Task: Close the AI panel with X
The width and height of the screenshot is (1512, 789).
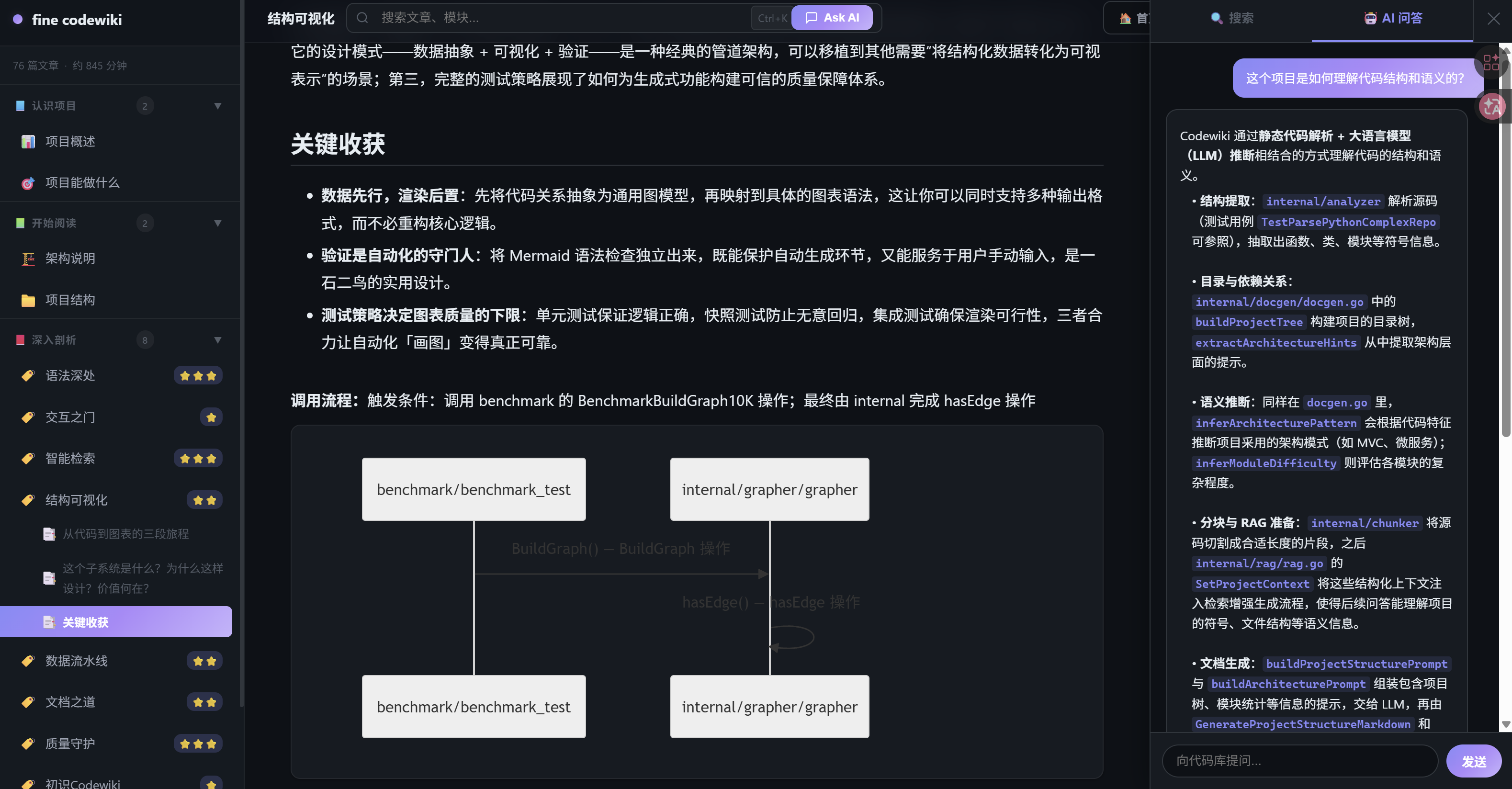Action: tap(1493, 19)
